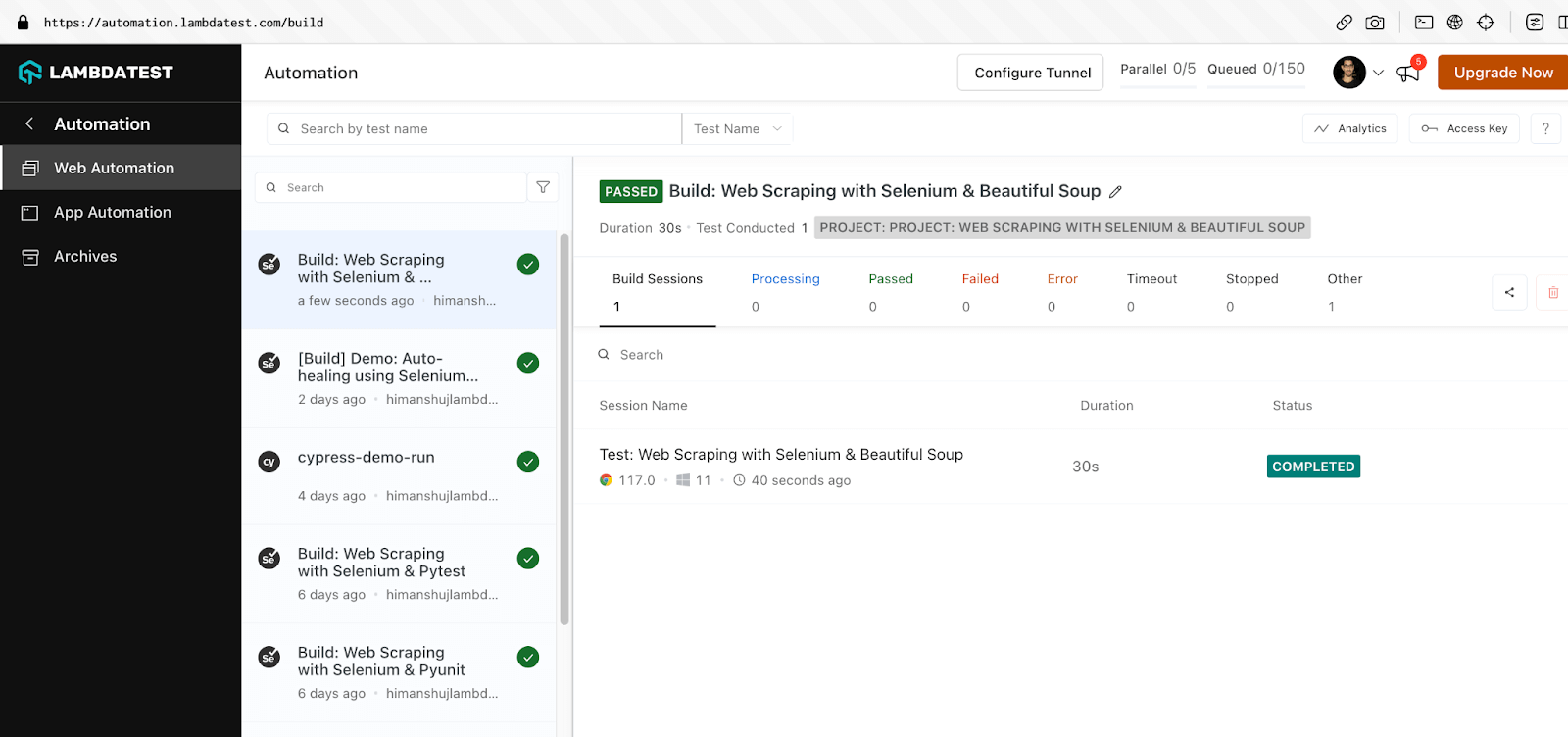Click the Parallel 0/5 indicator
The height and width of the screenshot is (737, 1568).
1157,69
